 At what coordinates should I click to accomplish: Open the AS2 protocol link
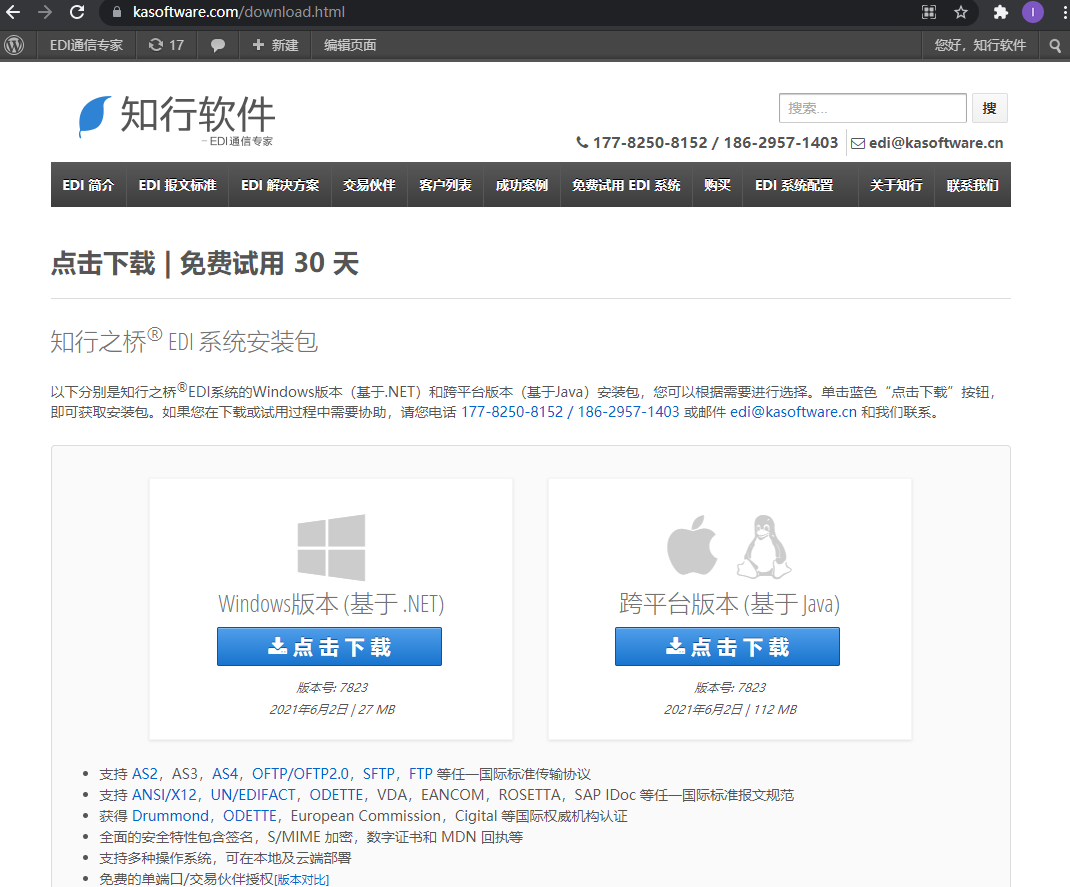point(145,774)
